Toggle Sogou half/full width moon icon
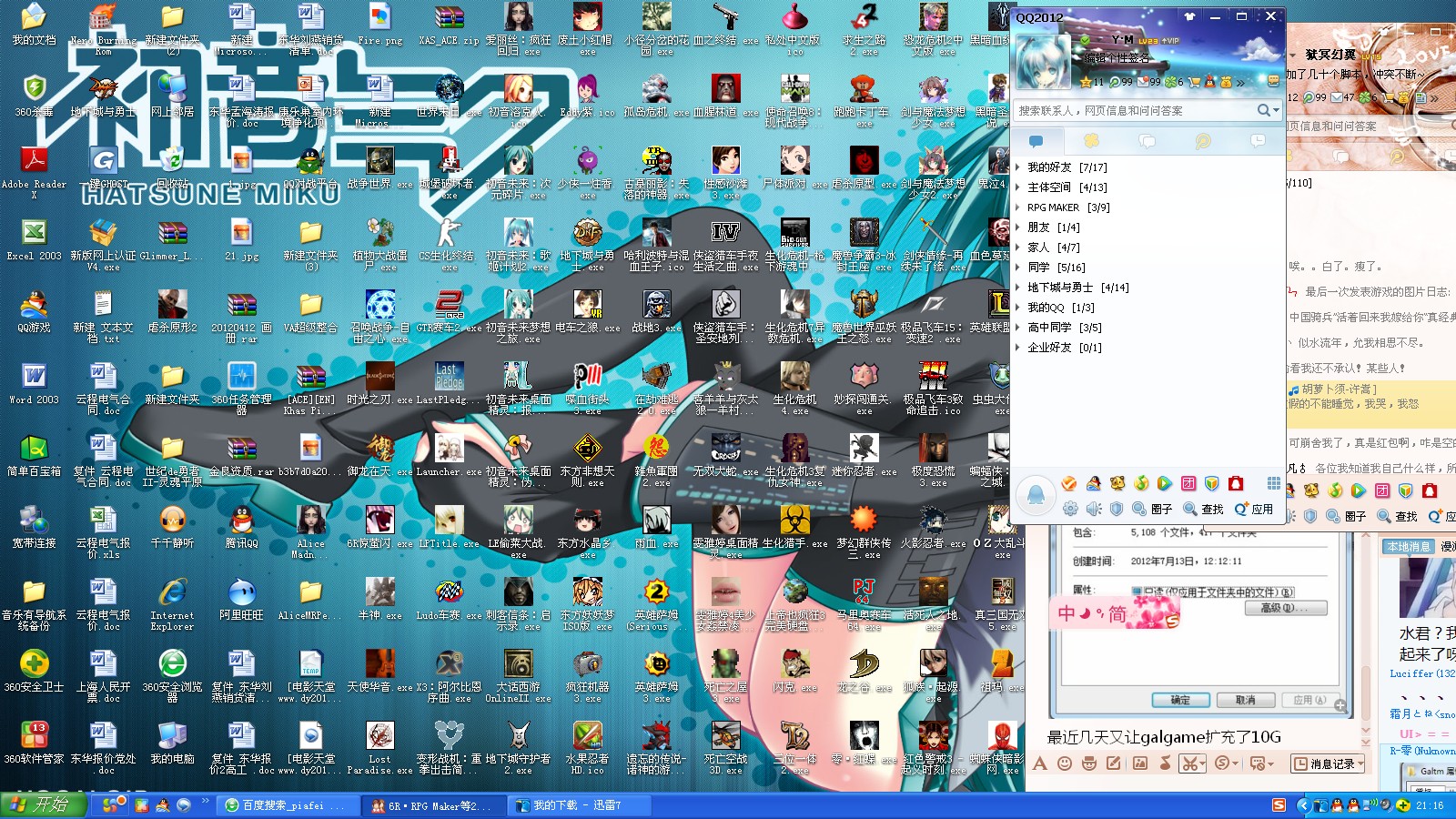The height and width of the screenshot is (819, 1456). [x=1085, y=613]
